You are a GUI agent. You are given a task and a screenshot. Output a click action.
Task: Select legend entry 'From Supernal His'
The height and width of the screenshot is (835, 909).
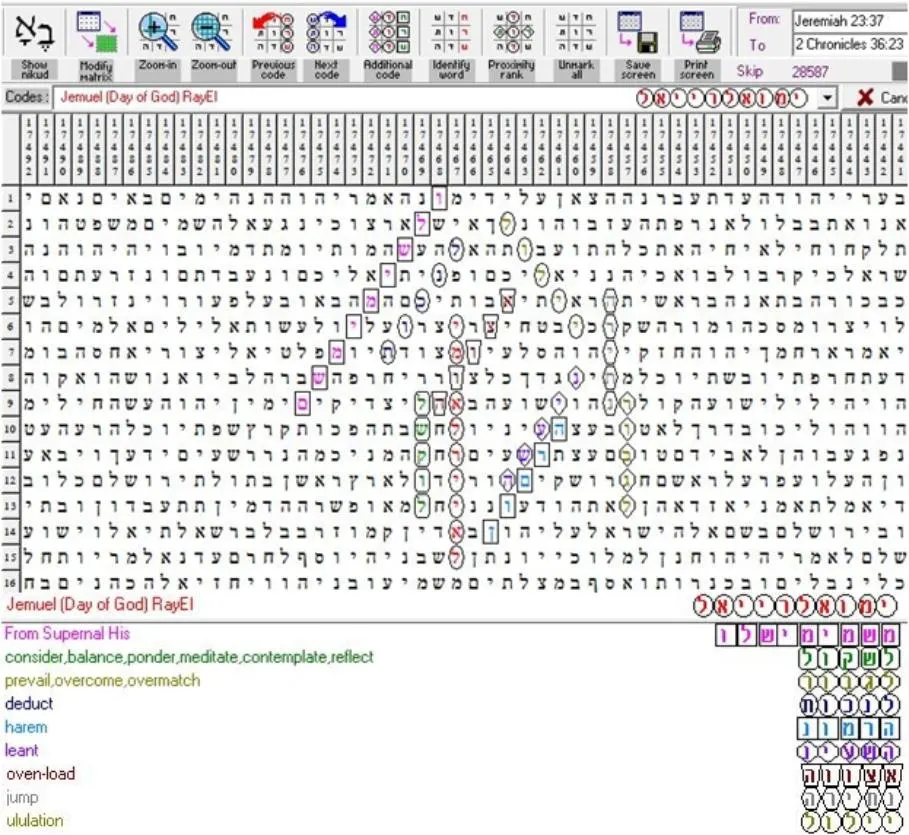(67, 633)
